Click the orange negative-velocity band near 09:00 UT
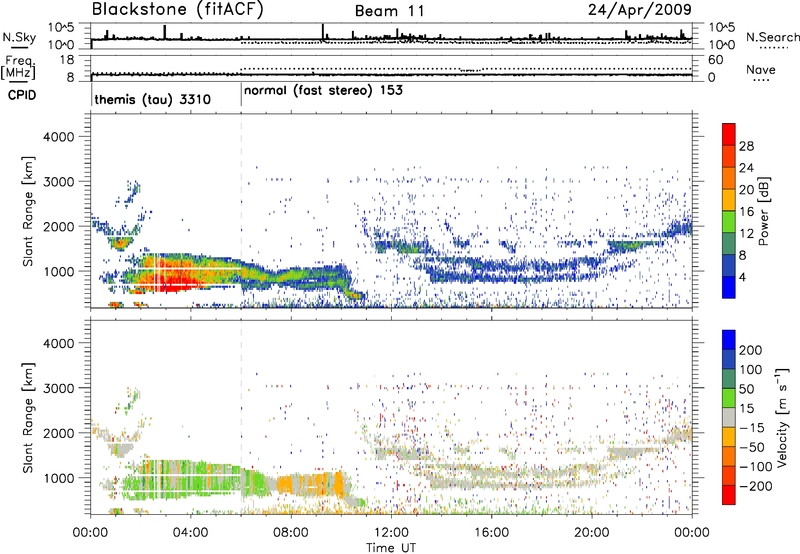 pos(310,484)
